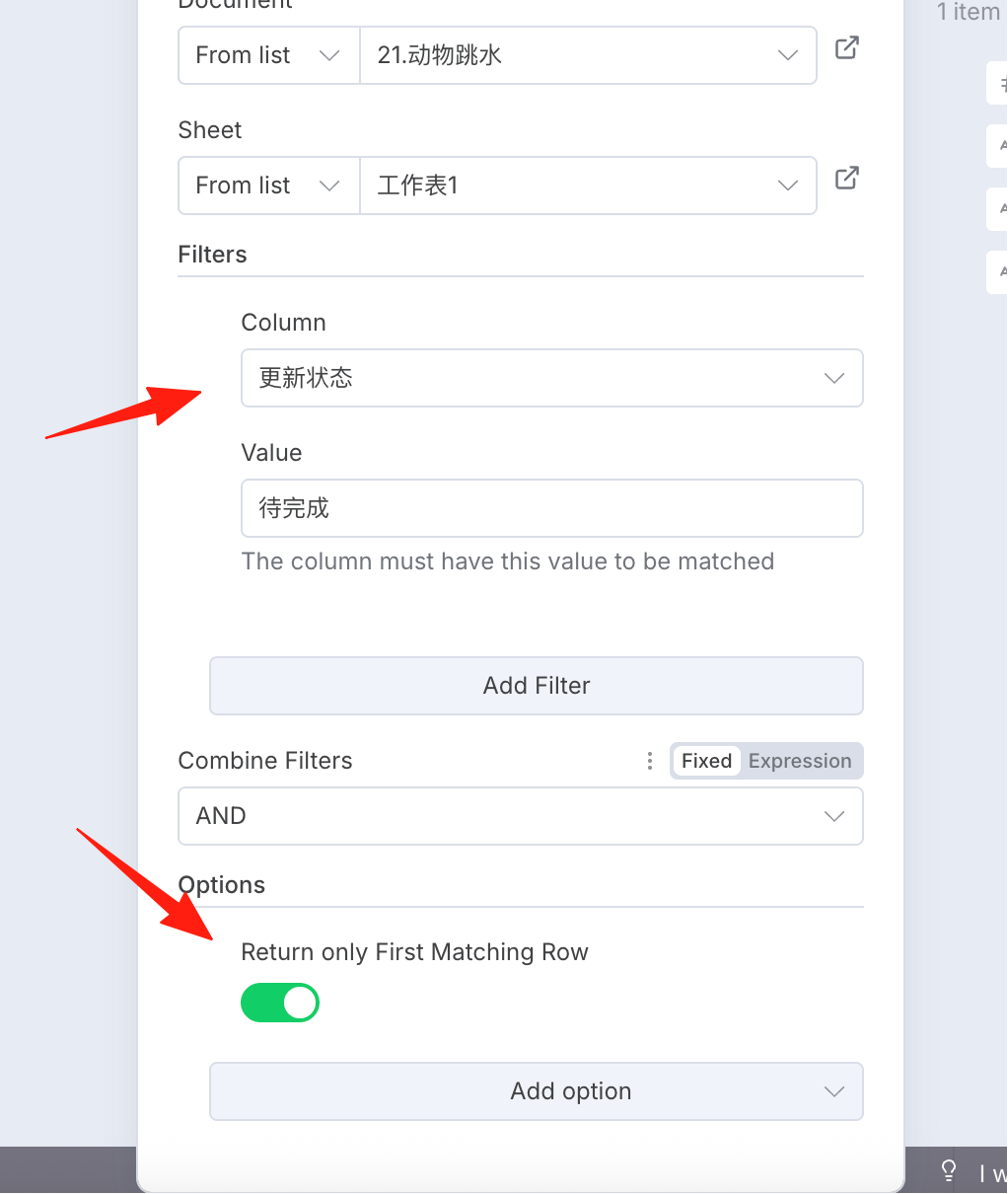This screenshot has height=1194, width=1008.
Task: Click the lightbulb feedback icon
Action: click(949, 1170)
